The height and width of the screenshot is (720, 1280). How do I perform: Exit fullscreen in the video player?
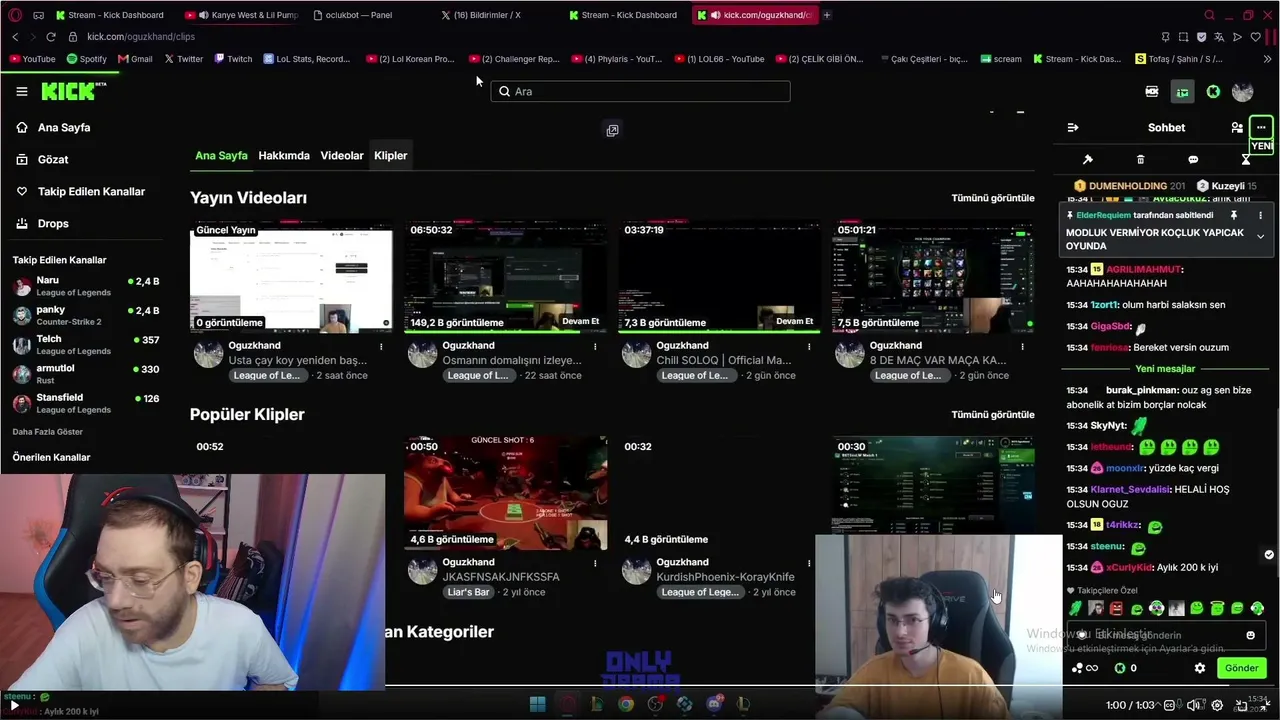tap(1266, 705)
